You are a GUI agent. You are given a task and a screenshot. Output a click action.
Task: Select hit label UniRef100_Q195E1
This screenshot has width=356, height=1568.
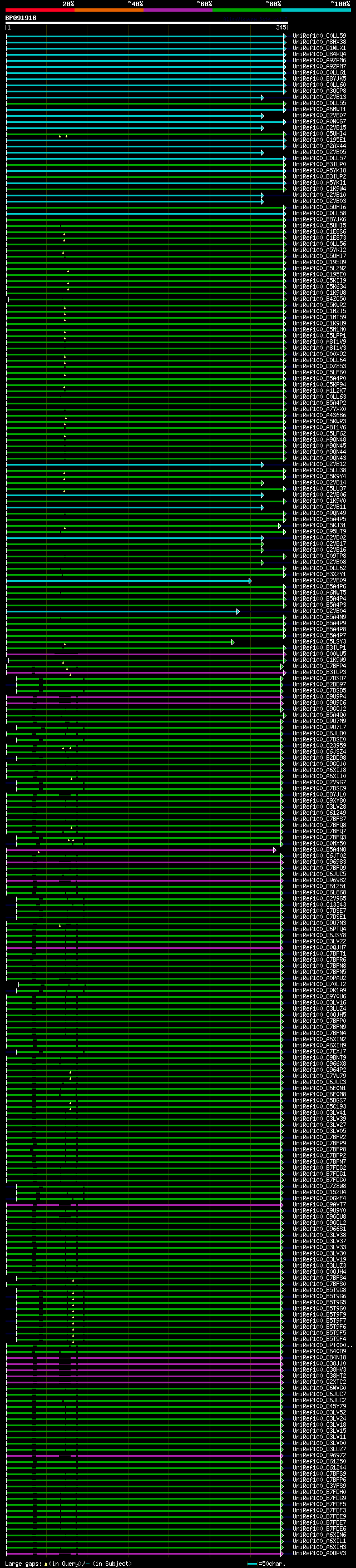coord(319,140)
